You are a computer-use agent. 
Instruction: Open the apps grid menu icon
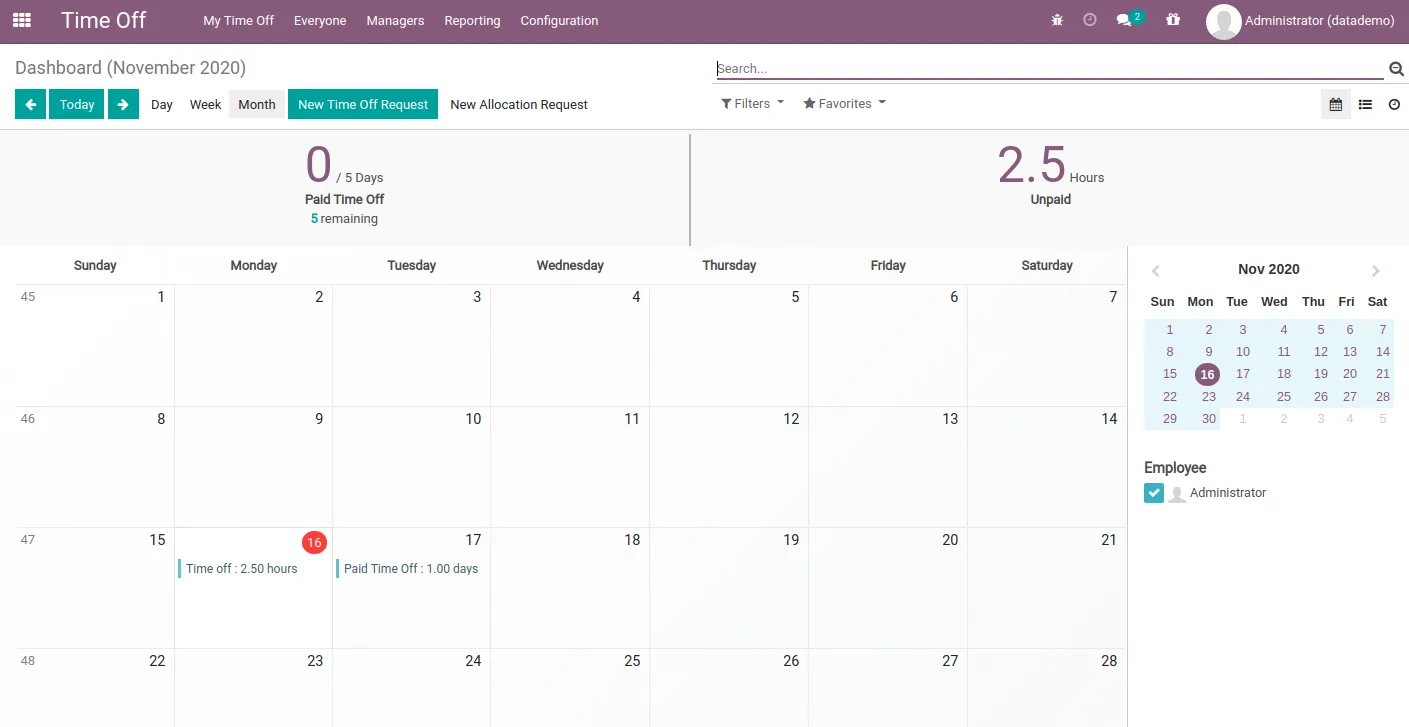pos(21,20)
